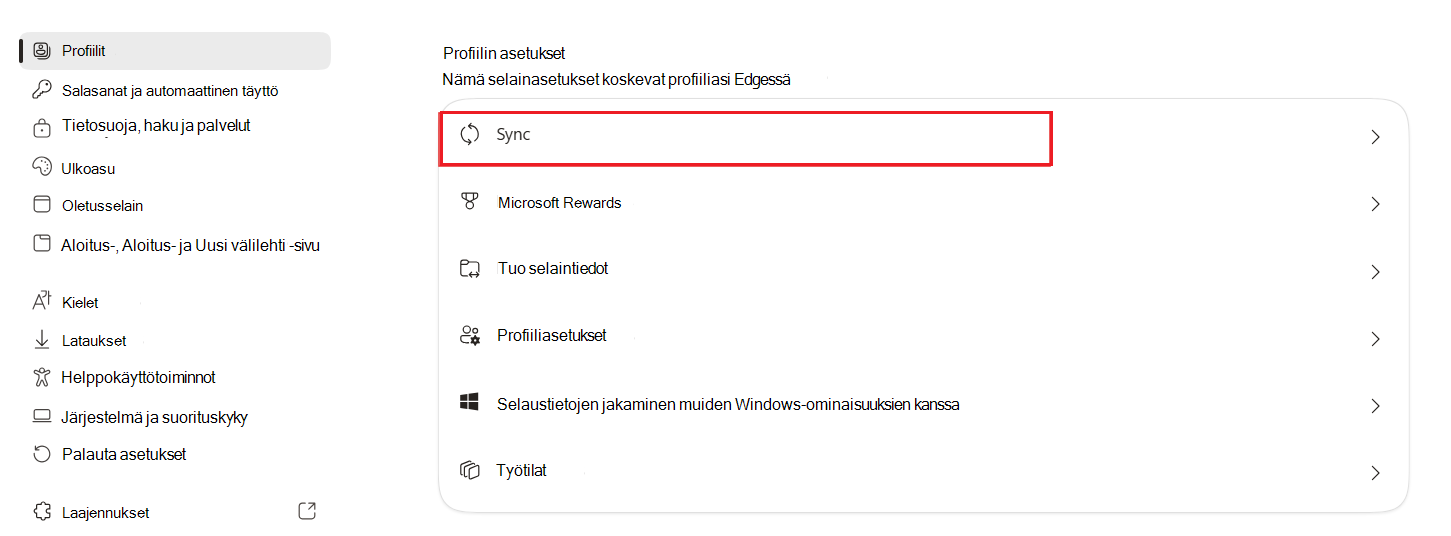Open Aloitus- ja Uusi välilehti -sivu

pos(190,244)
